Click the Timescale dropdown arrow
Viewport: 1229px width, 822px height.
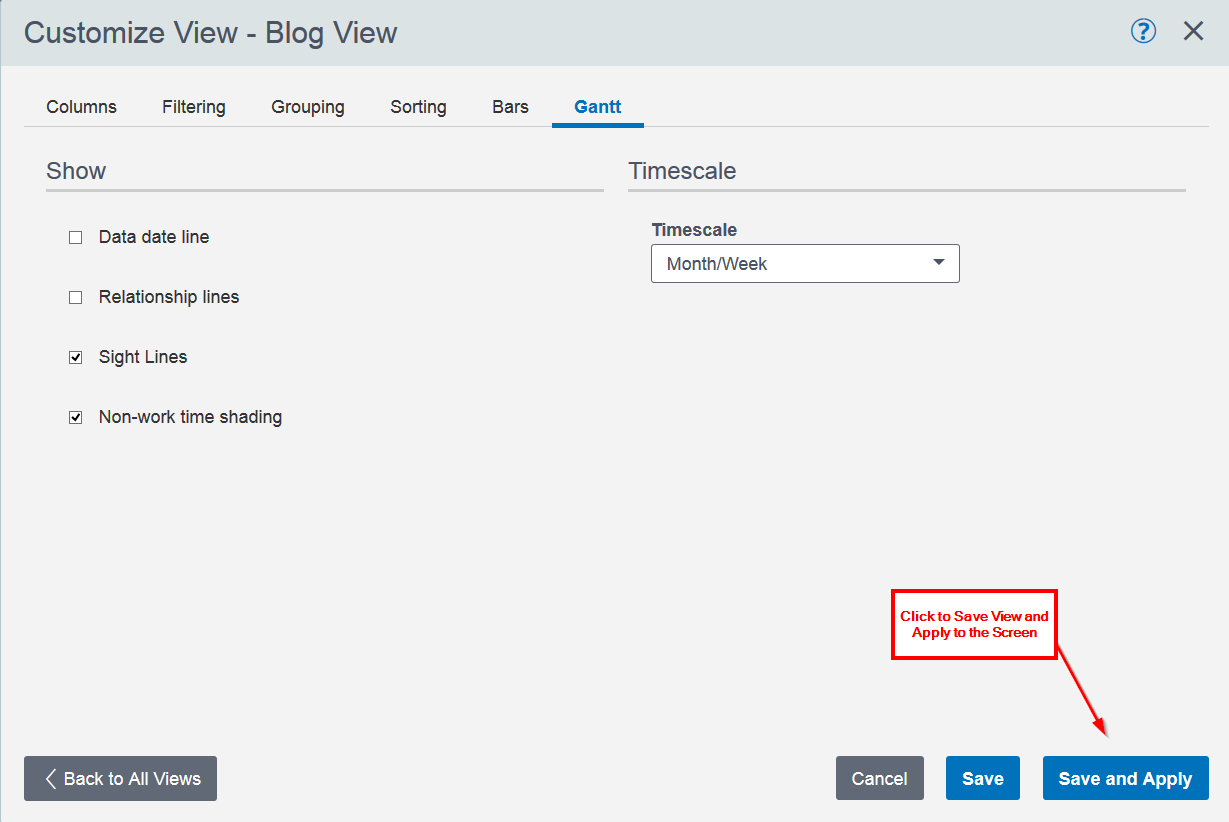click(x=938, y=263)
